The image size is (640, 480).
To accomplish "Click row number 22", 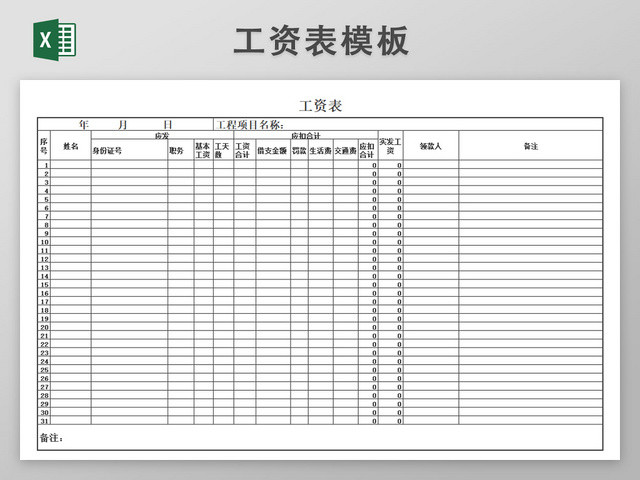I will [44, 344].
